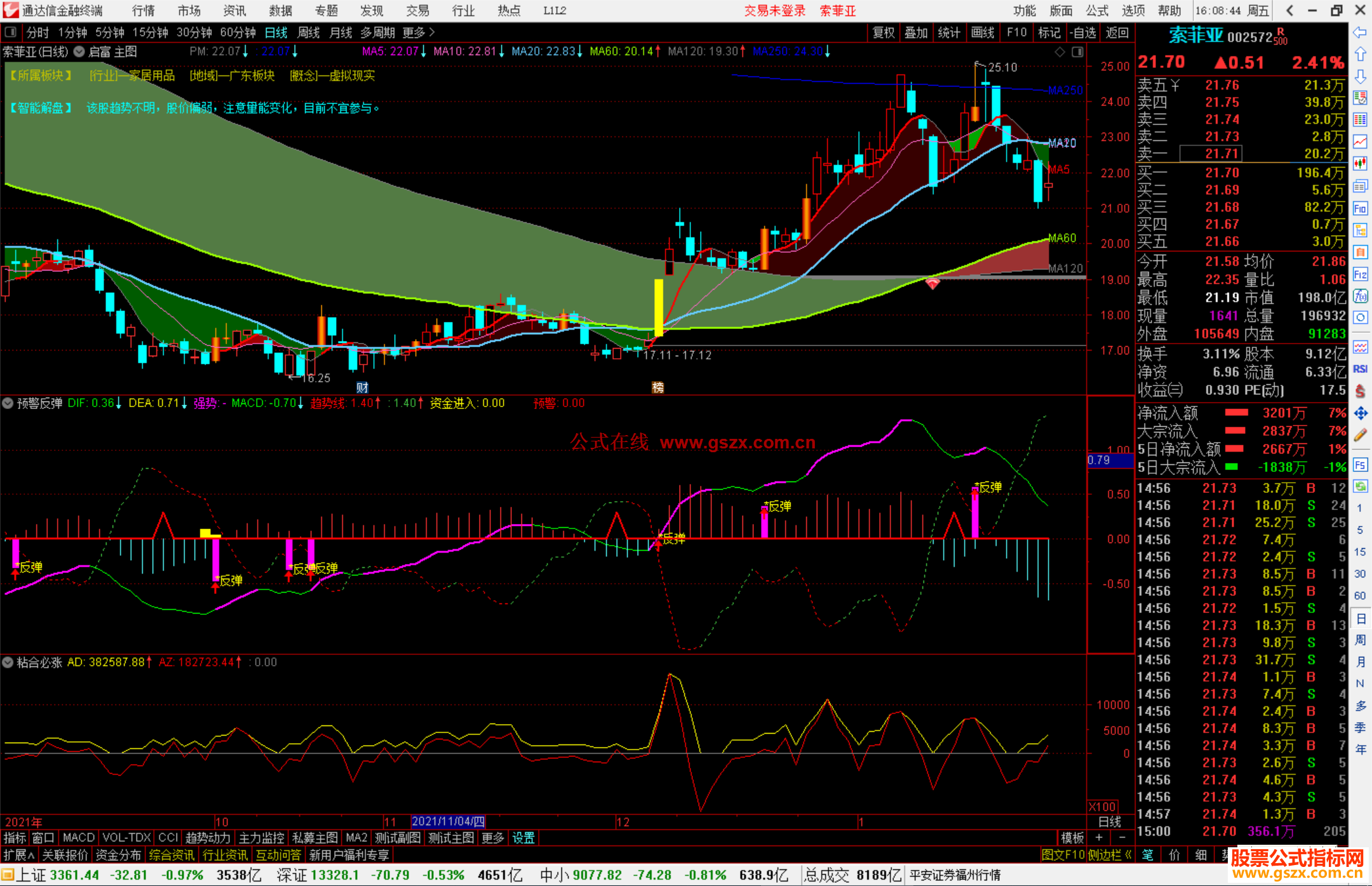Expand the 更多 indicator list in bottom toolbar

click(x=493, y=838)
